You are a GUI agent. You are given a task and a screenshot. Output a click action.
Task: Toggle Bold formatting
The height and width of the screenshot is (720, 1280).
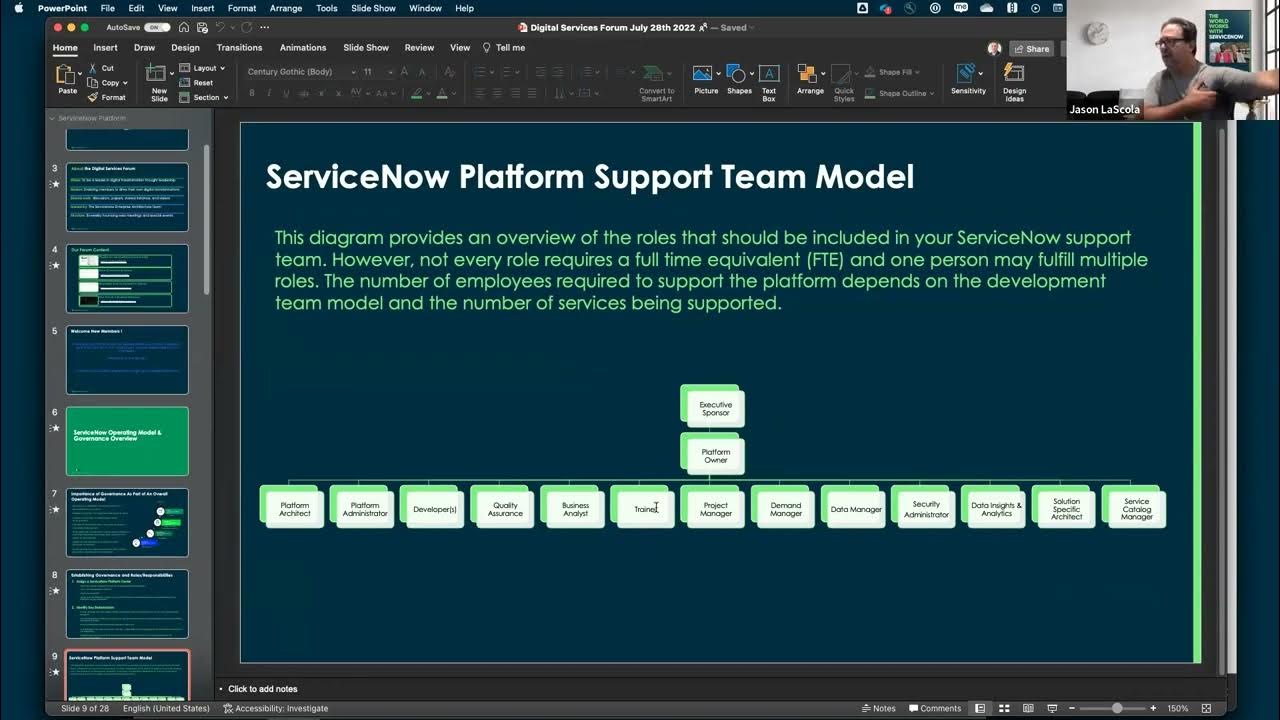pyautogui.click(x=252, y=93)
